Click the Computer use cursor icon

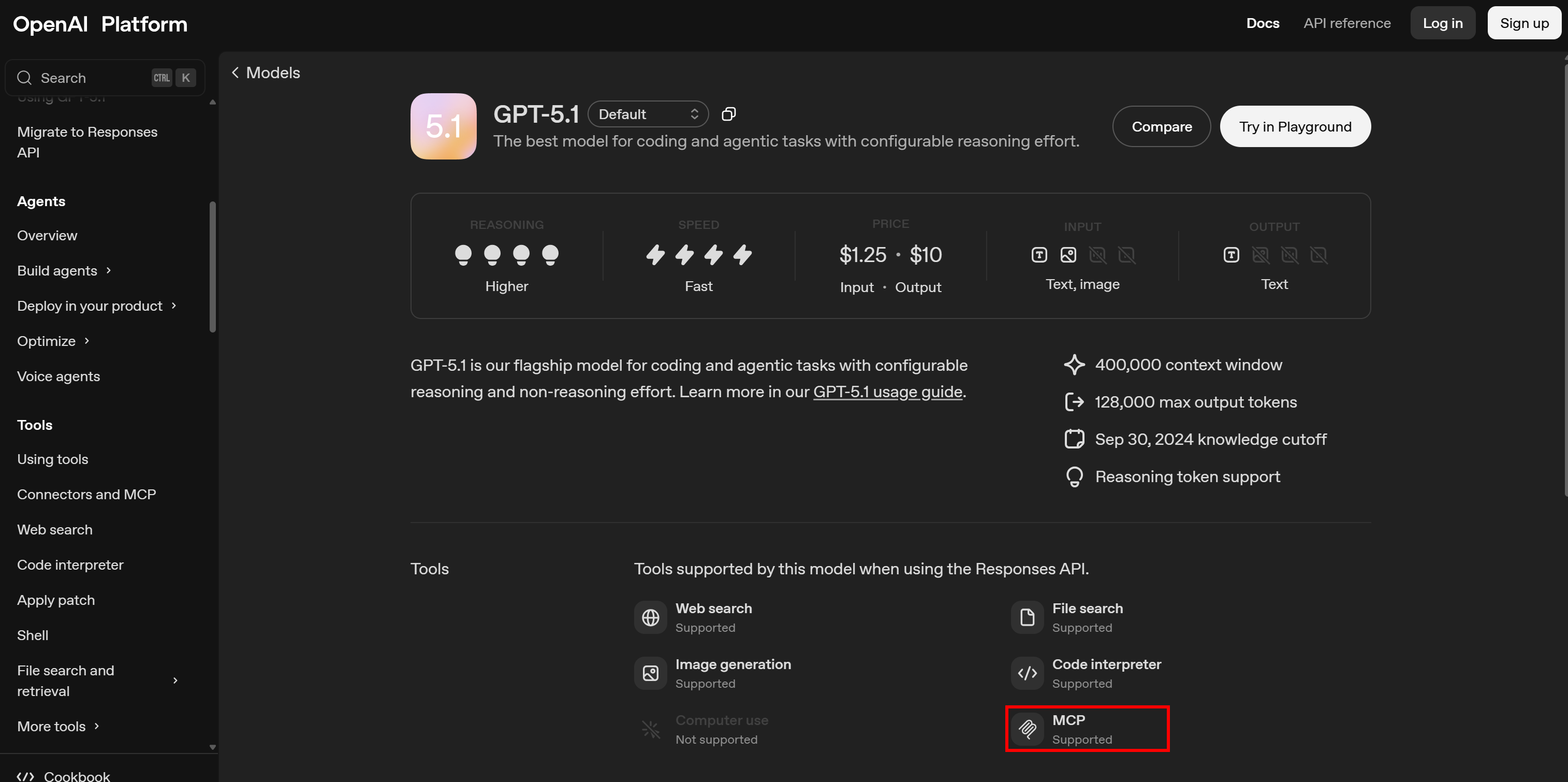[650, 729]
